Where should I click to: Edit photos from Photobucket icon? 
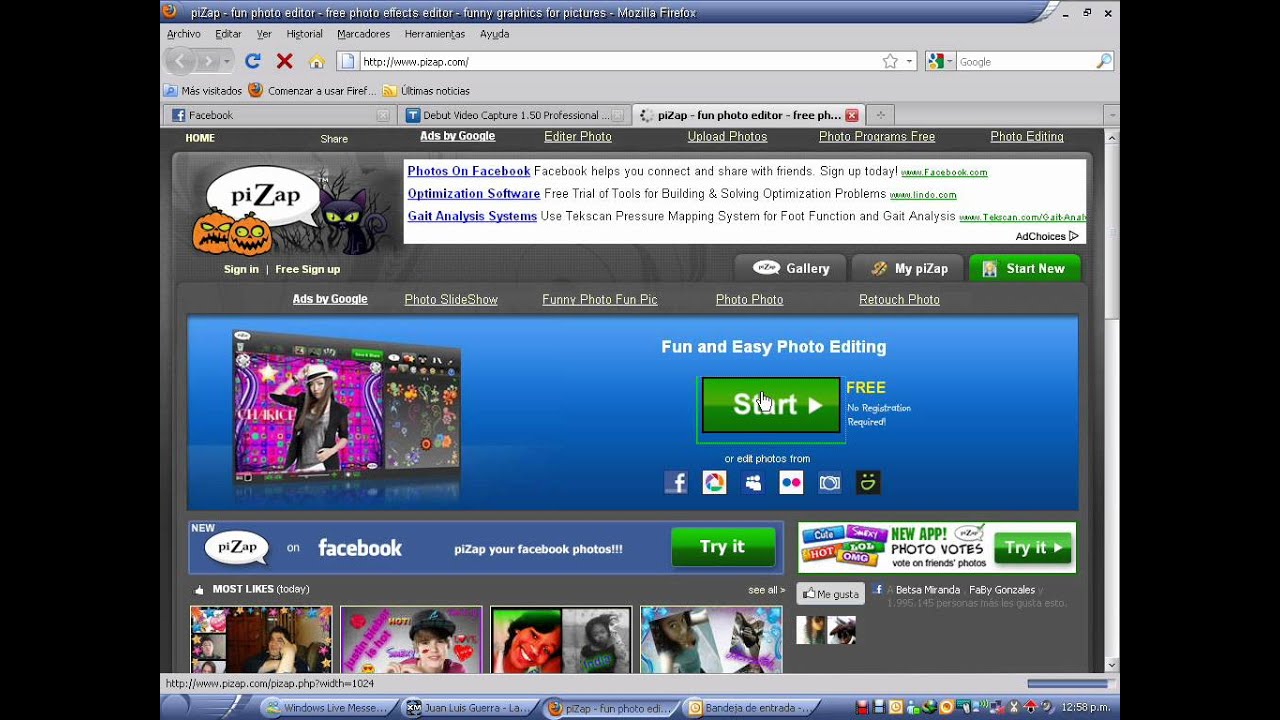point(830,483)
